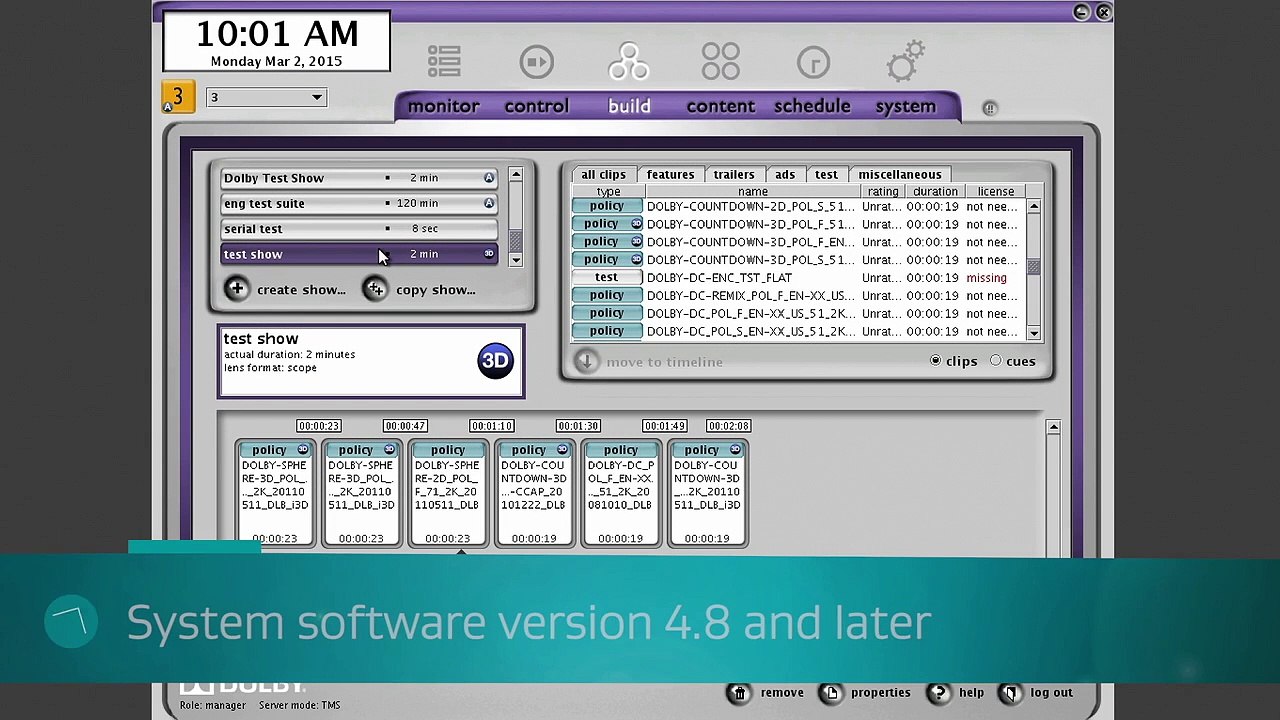1280x720 pixels.
Task: Click 3D badge on timeline clip ending at 00:00:23
Action: point(303,450)
